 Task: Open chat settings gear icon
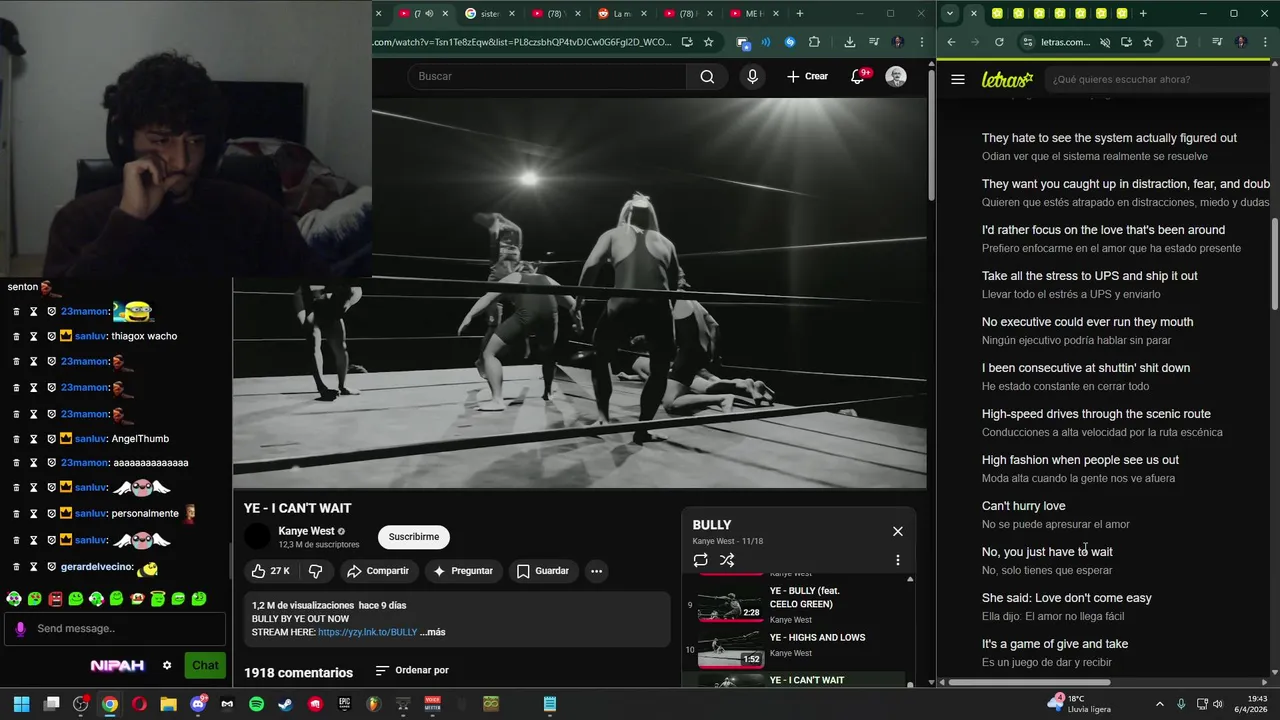(x=167, y=665)
